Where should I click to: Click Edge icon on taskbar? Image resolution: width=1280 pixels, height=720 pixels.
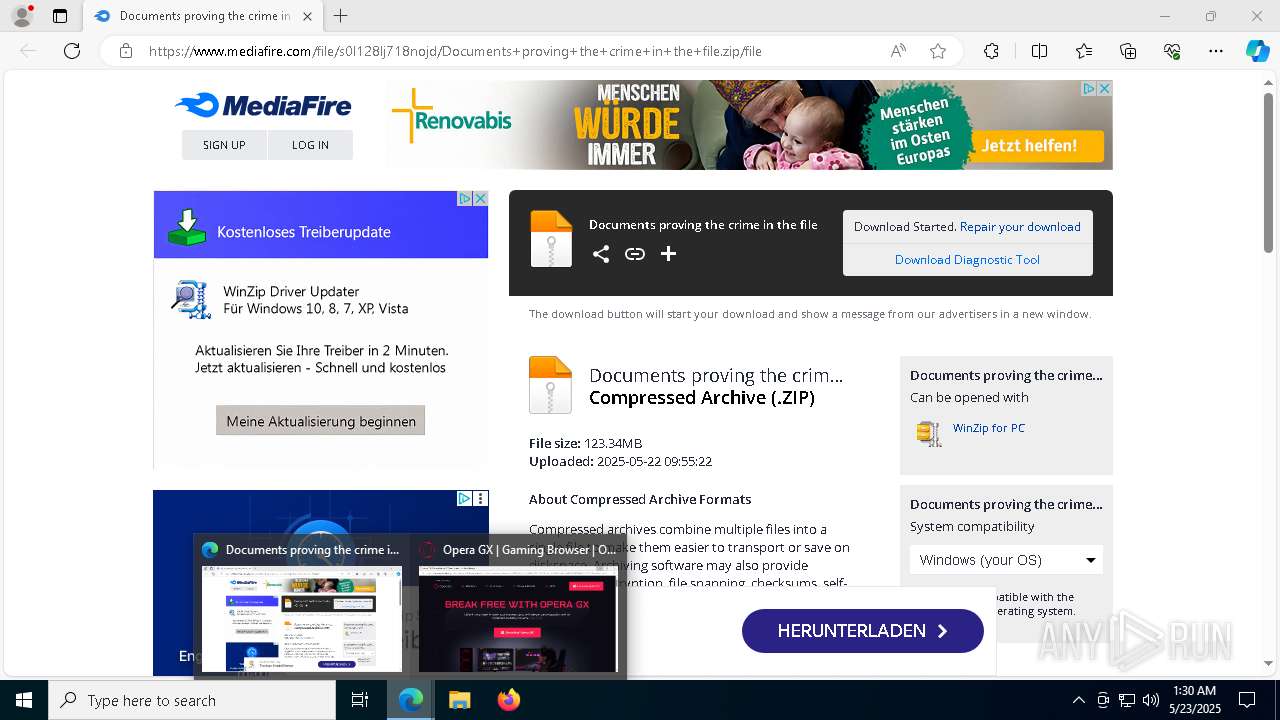point(410,700)
